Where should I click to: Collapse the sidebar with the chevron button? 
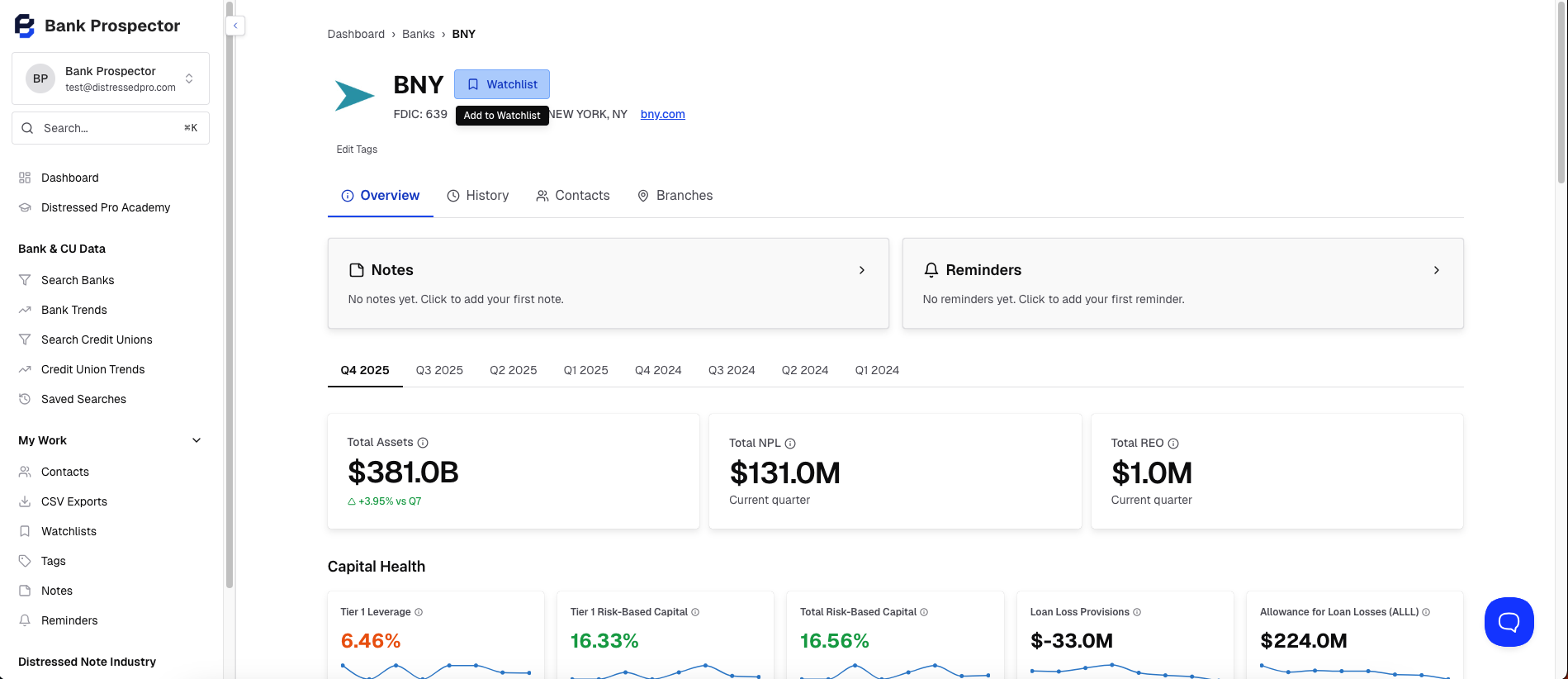tap(235, 26)
